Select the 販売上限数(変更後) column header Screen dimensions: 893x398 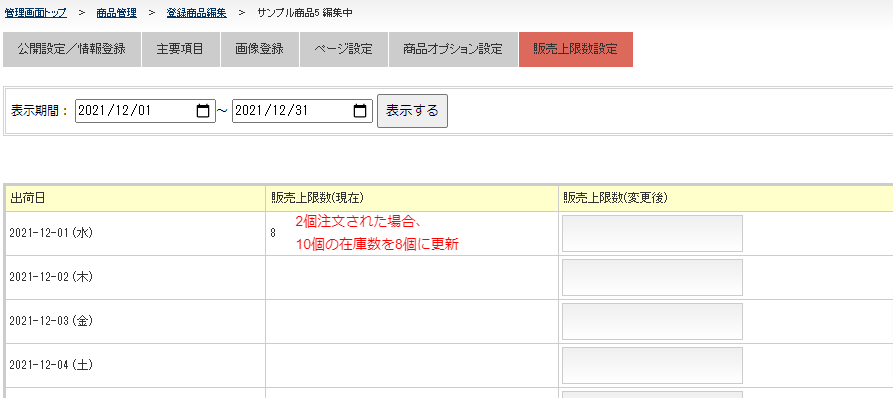(x=726, y=198)
